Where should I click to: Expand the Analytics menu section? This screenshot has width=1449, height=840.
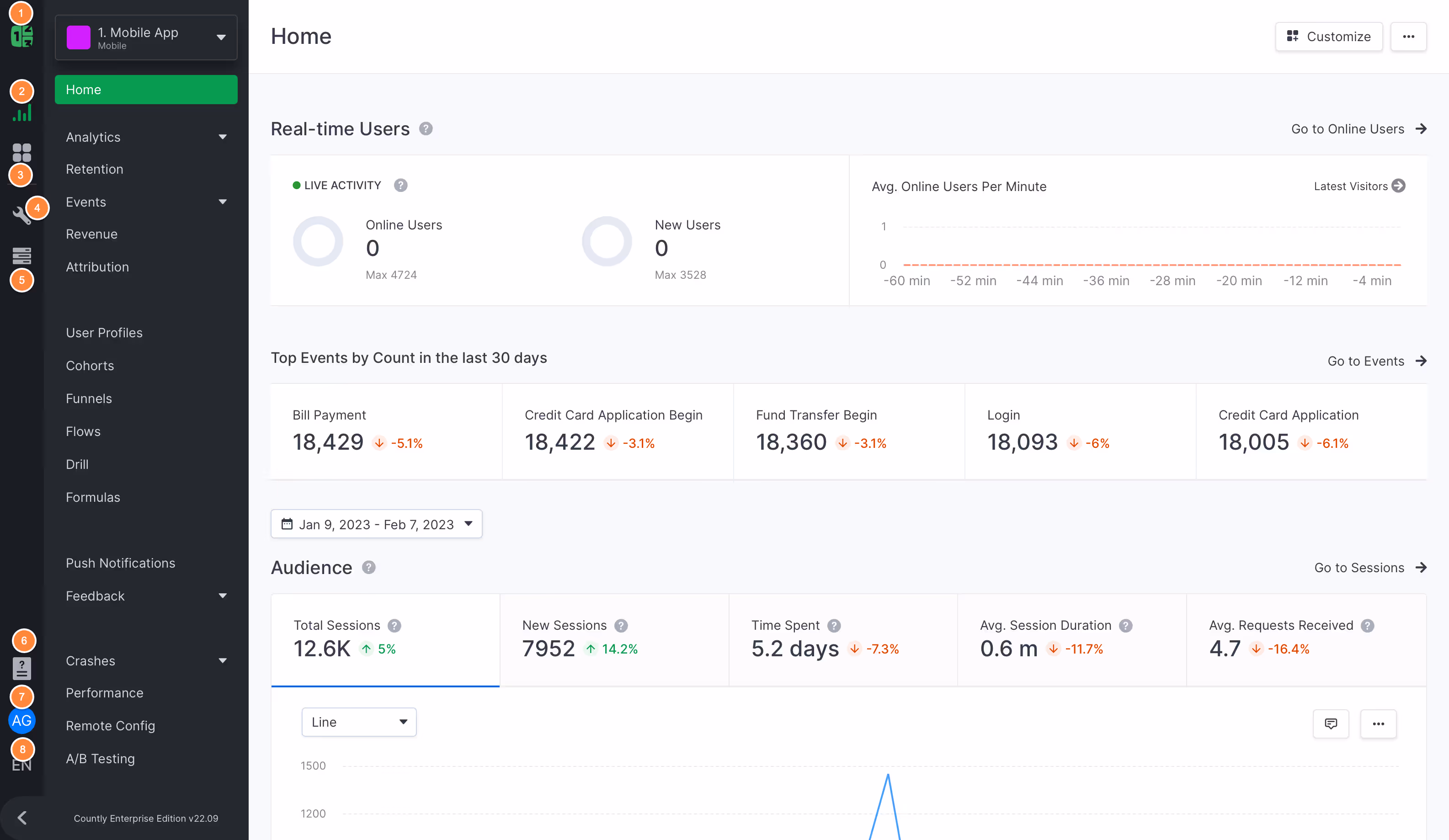point(146,137)
